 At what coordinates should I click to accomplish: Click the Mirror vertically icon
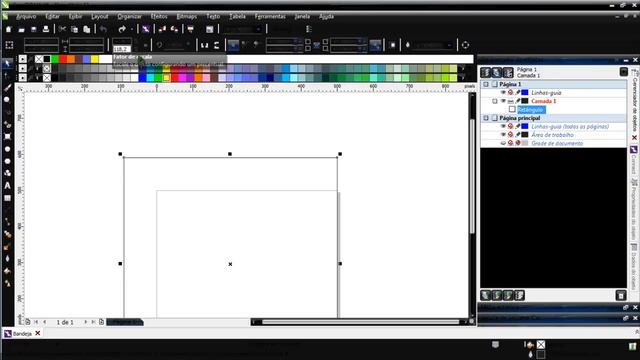click(217, 45)
